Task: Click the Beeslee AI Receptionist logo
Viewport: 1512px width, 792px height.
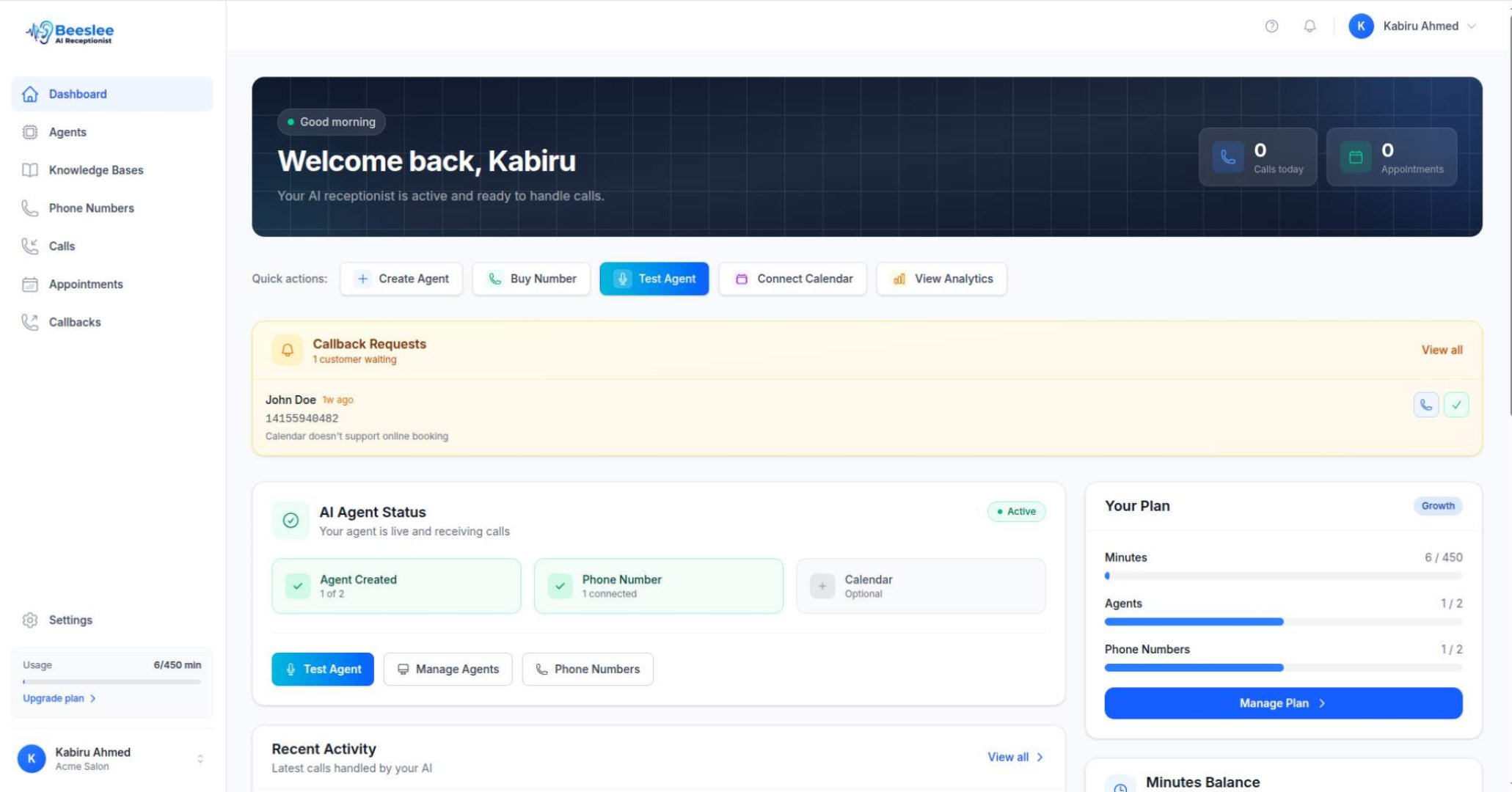Action: tap(70, 32)
